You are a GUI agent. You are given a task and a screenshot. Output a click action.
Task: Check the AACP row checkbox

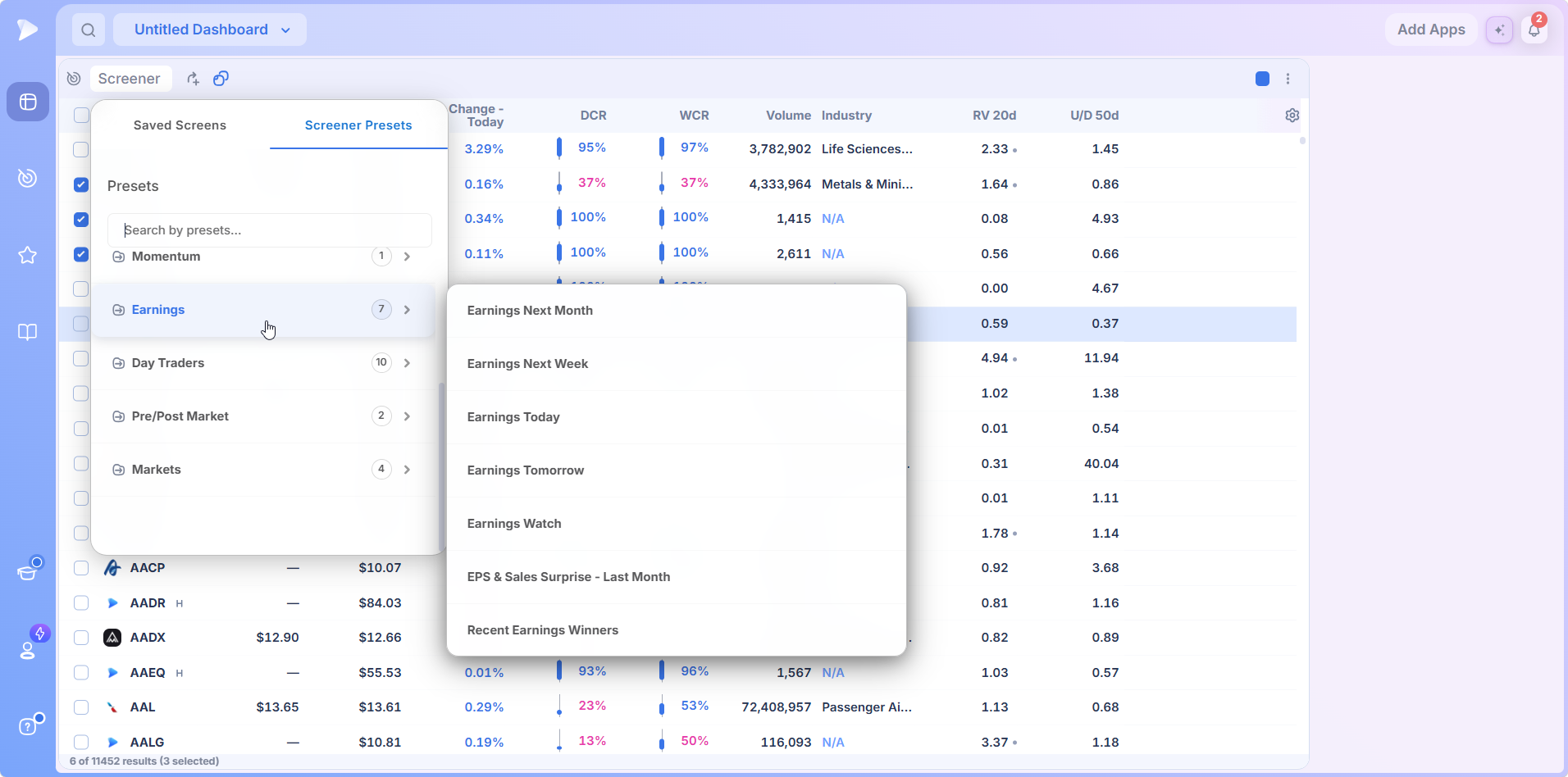(81, 568)
